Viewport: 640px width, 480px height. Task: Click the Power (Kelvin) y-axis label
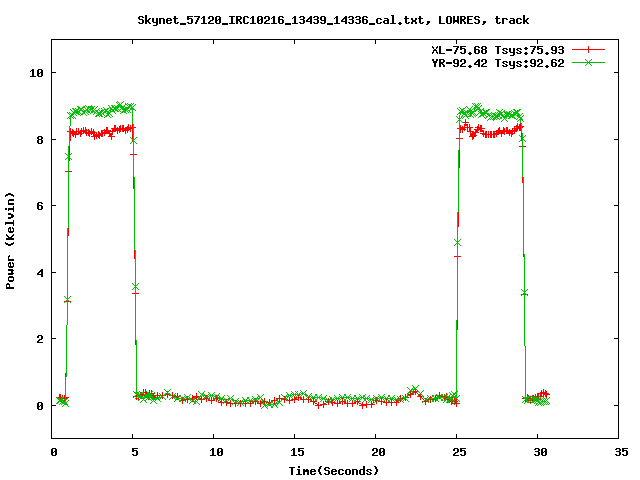[10, 241]
